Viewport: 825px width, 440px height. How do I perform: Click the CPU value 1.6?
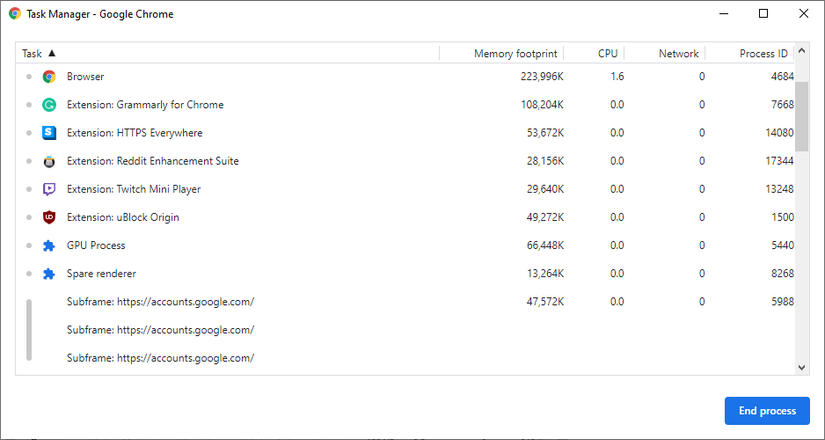(x=618, y=77)
